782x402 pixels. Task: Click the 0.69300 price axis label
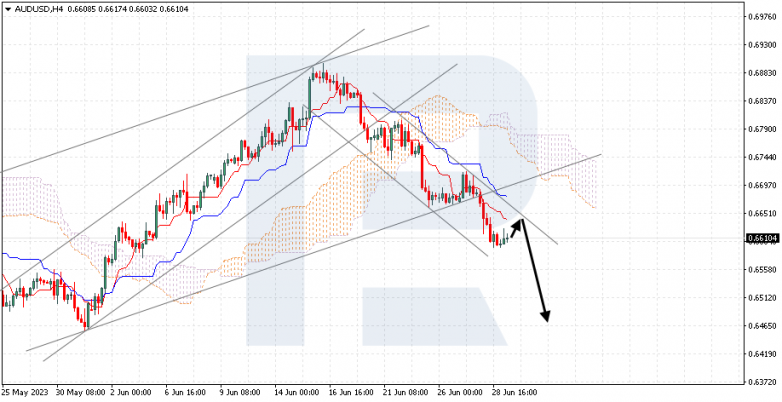[762, 45]
